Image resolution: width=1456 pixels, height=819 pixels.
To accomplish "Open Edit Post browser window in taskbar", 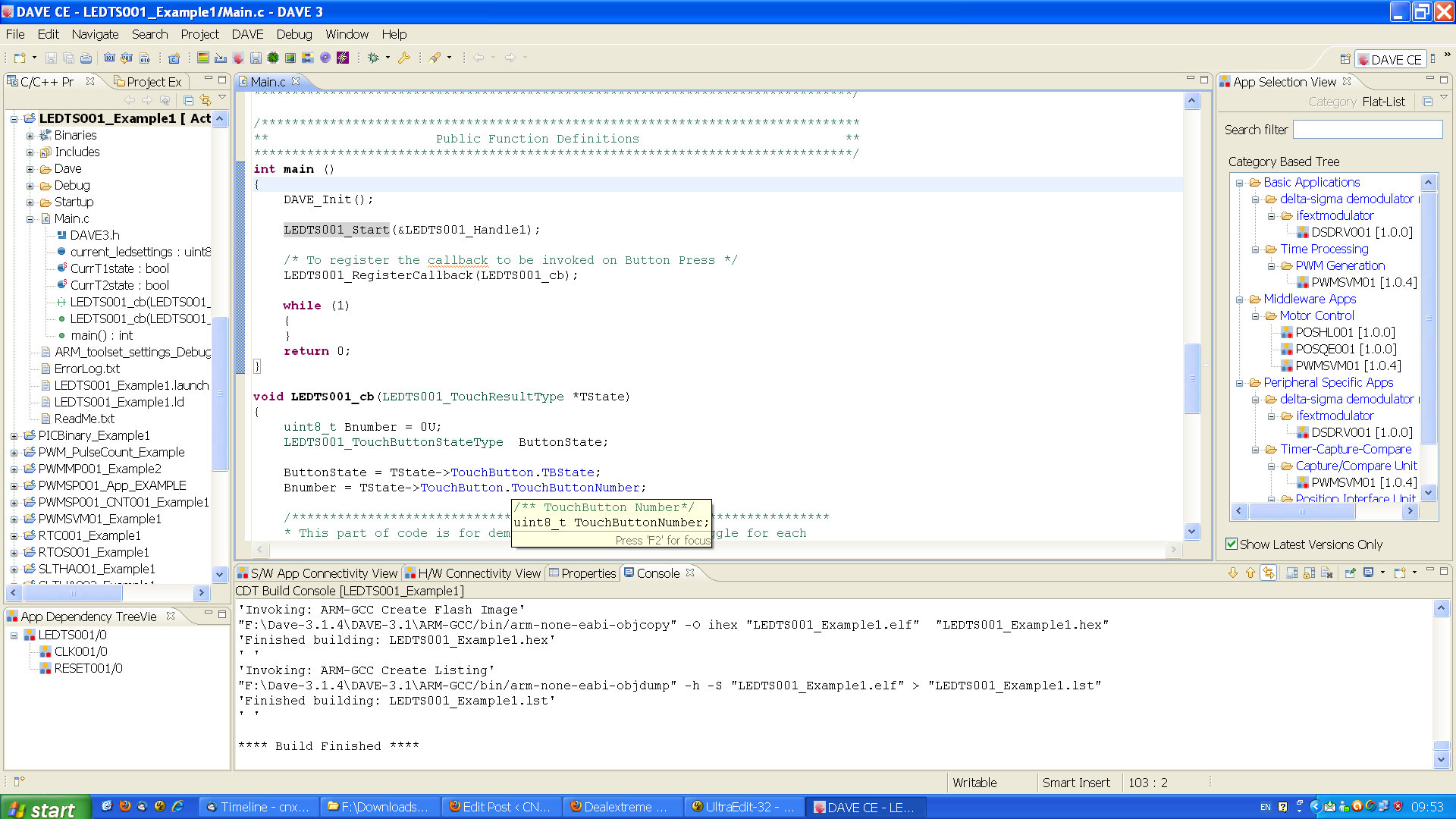I will tap(500, 807).
